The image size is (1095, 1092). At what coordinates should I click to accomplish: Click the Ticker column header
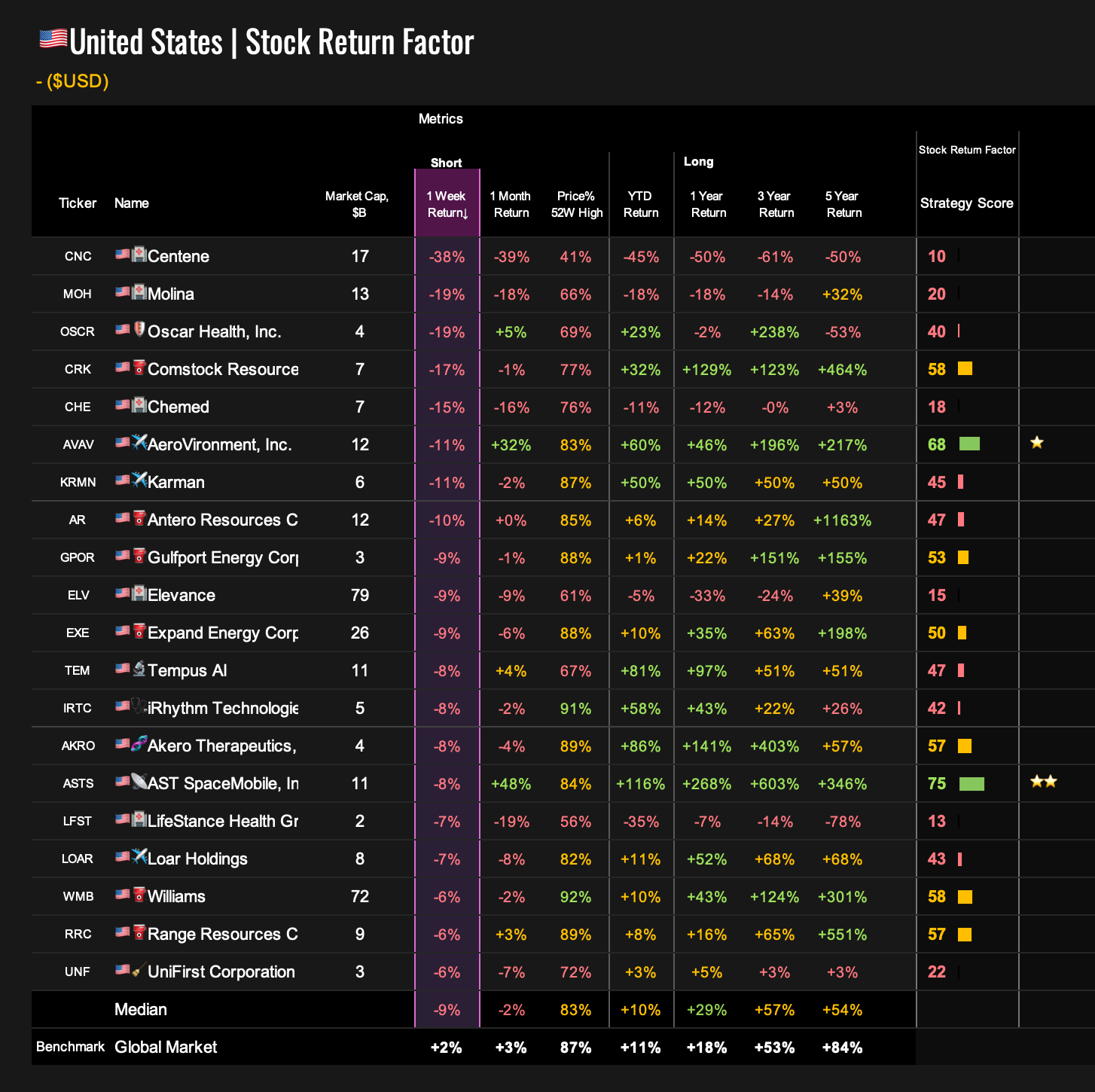point(78,203)
